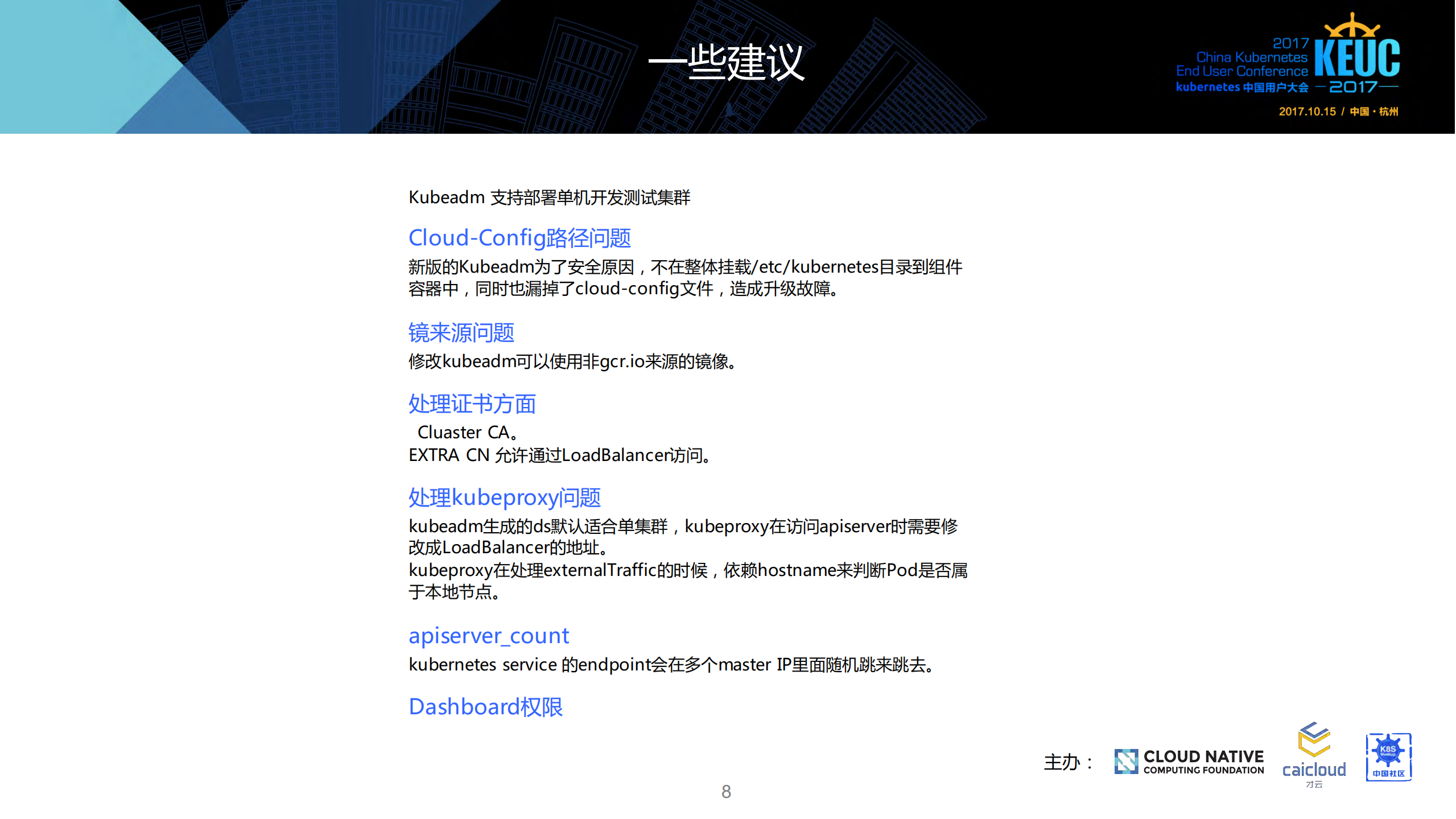Select the 处理证书方面 heading
1456x819 pixels.
[x=472, y=404]
